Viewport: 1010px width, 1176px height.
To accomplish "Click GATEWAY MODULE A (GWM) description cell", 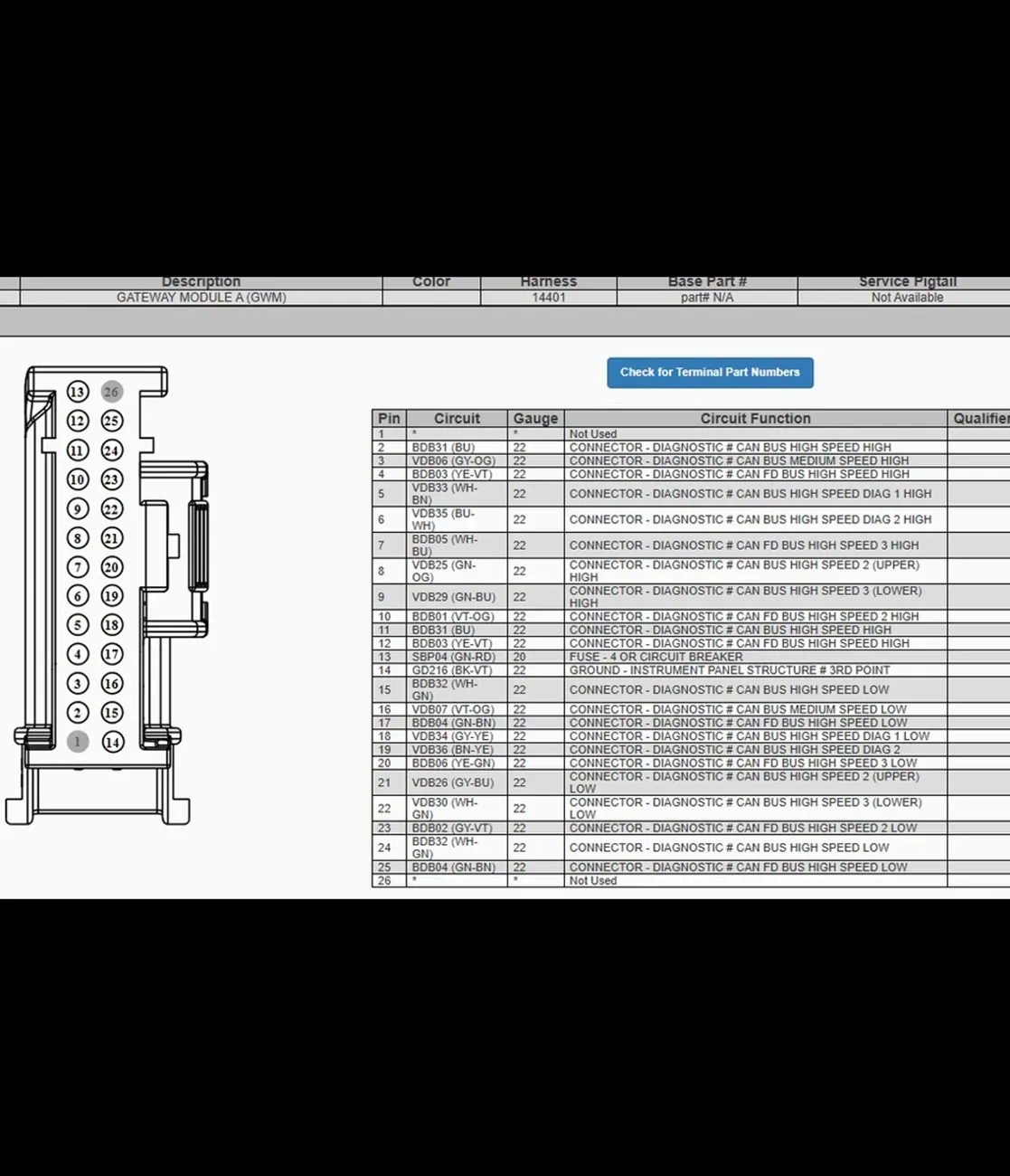I will (201, 298).
